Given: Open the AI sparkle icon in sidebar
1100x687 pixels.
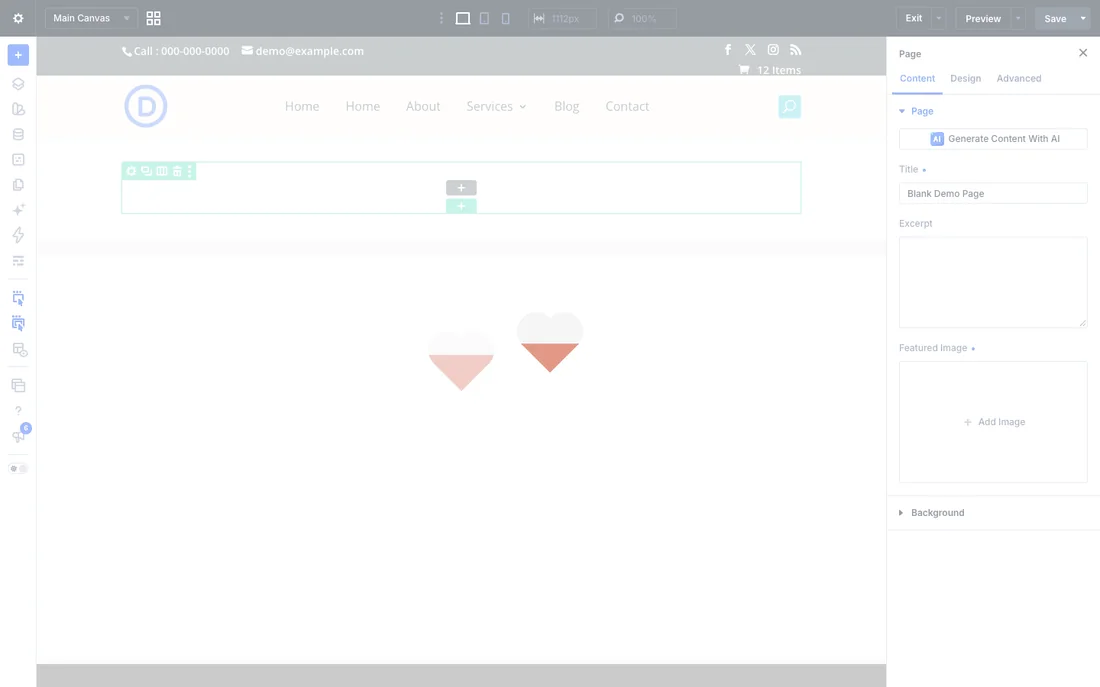Looking at the screenshot, I should pos(18,210).
